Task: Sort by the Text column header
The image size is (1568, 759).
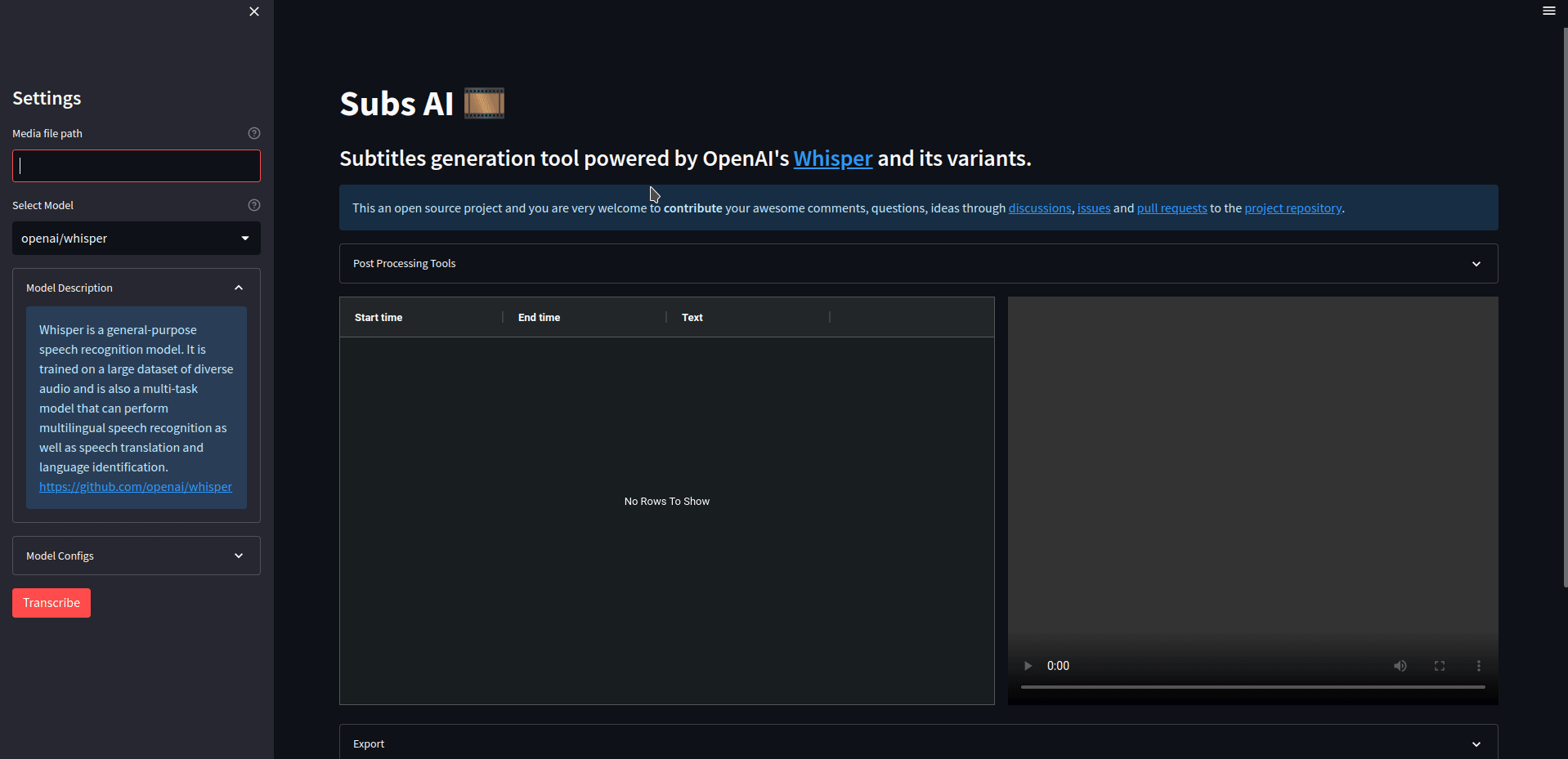Action: tap(692, 318)
